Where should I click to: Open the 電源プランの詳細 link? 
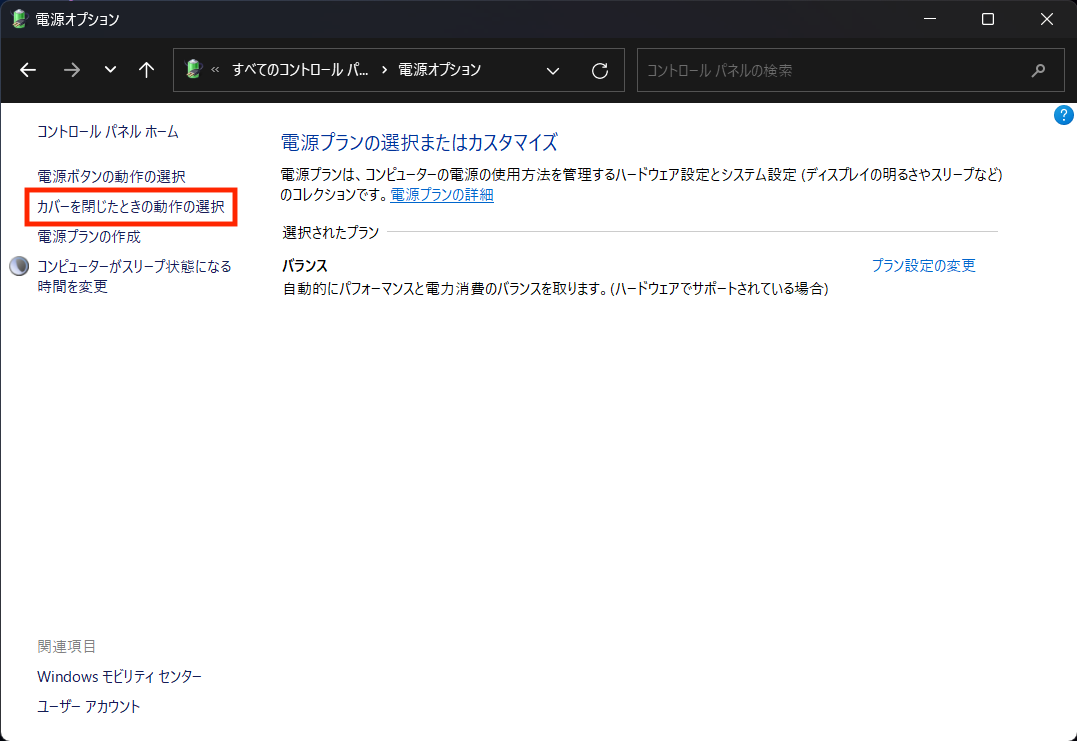(x=441, y=195)
